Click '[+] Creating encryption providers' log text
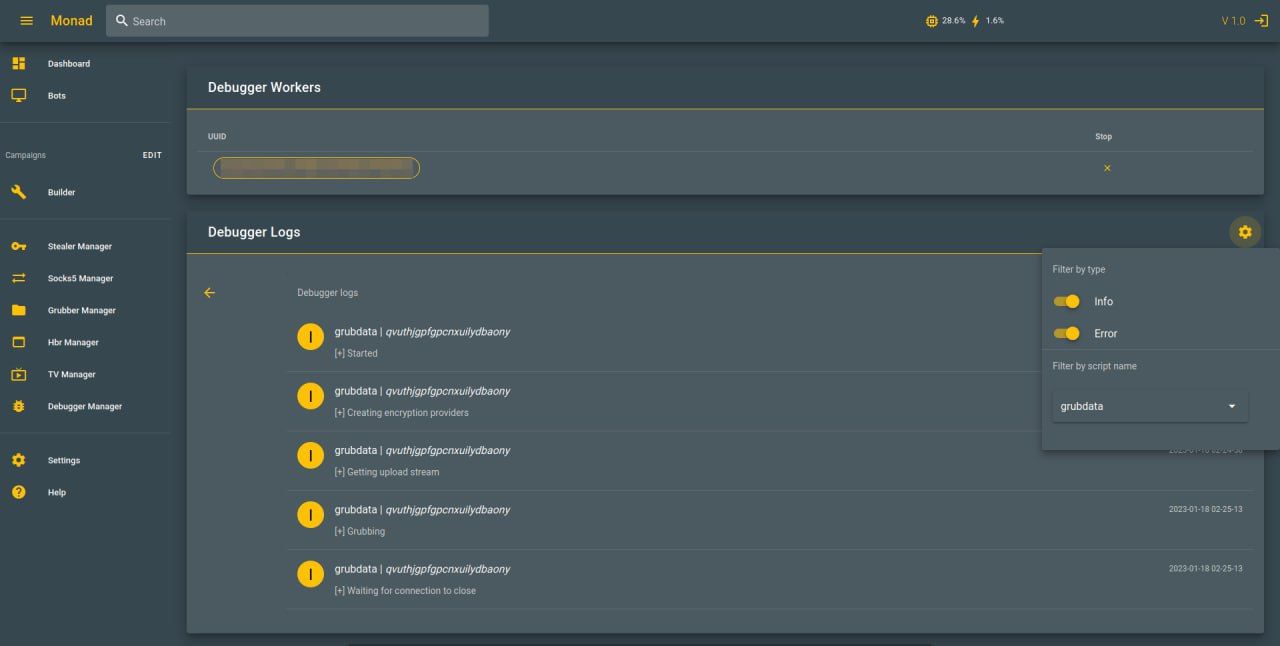1280x646 pixels. pos(401,413)
